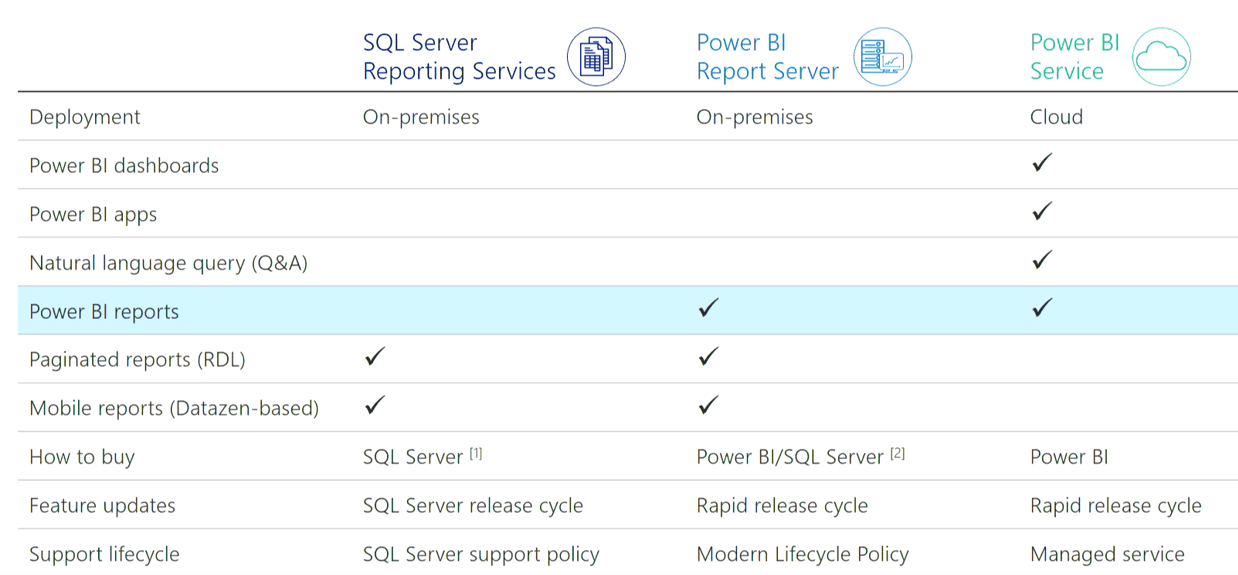Click the Power BI Service cloud icon
The image size is (1238, 575).
[1161, 56]
